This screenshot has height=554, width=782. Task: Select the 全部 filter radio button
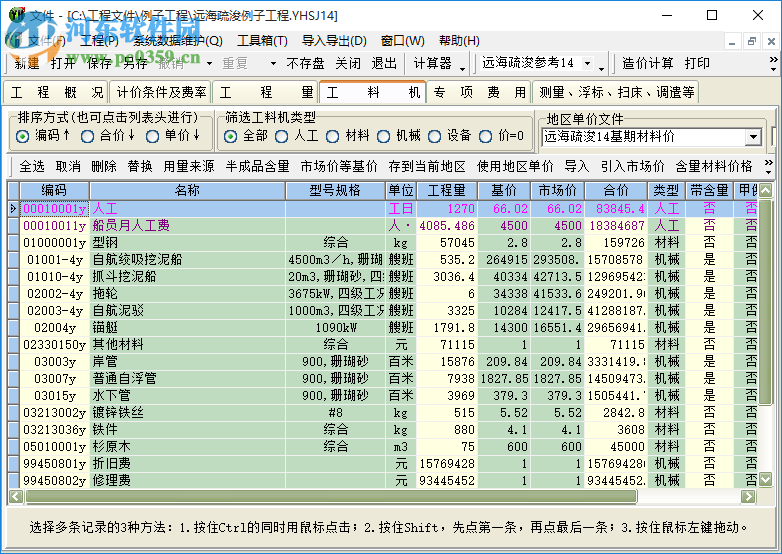230,136
